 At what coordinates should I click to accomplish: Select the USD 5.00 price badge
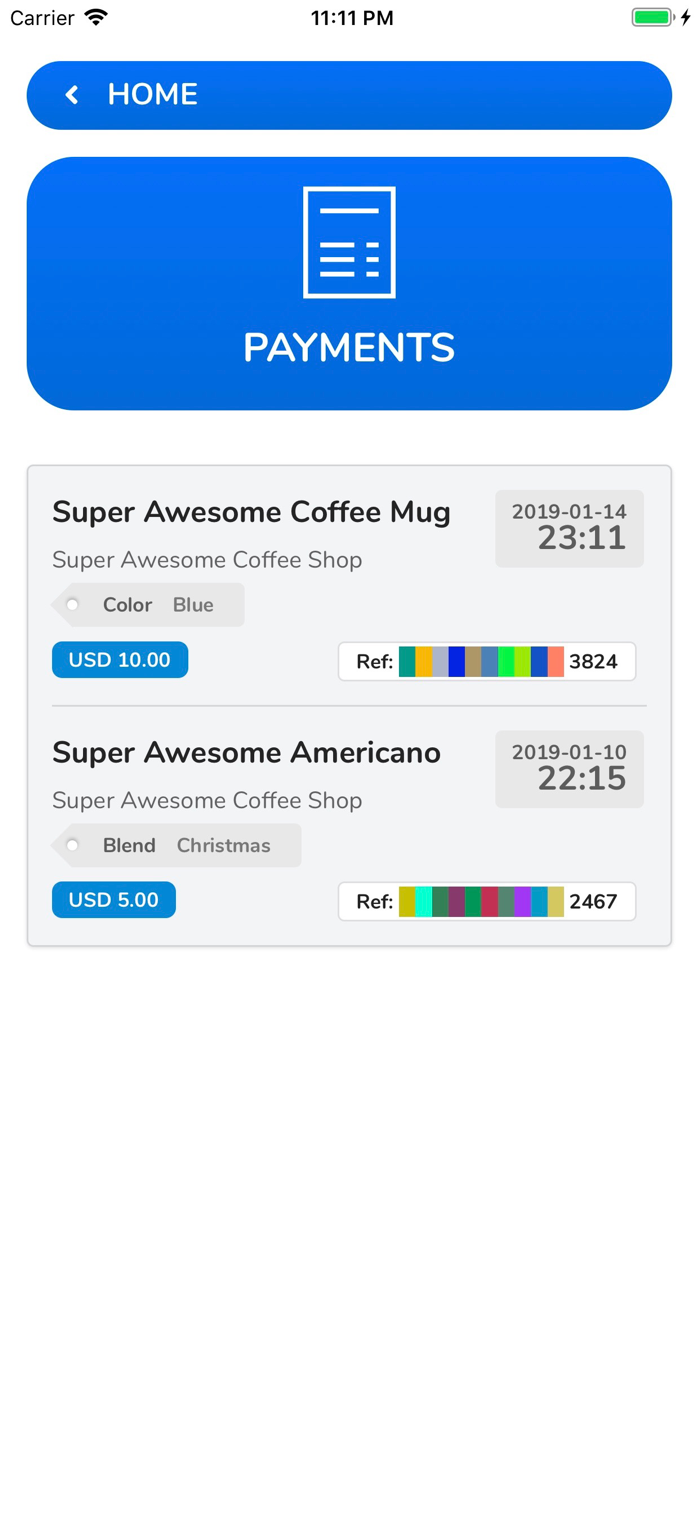(x=114, y=900)
